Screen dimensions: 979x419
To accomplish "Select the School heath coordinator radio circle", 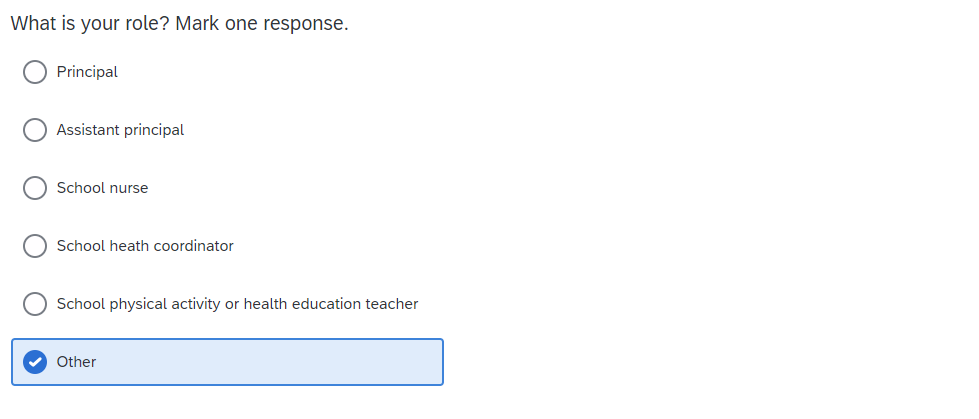I will pyautogui.click(x=35, y=246).
